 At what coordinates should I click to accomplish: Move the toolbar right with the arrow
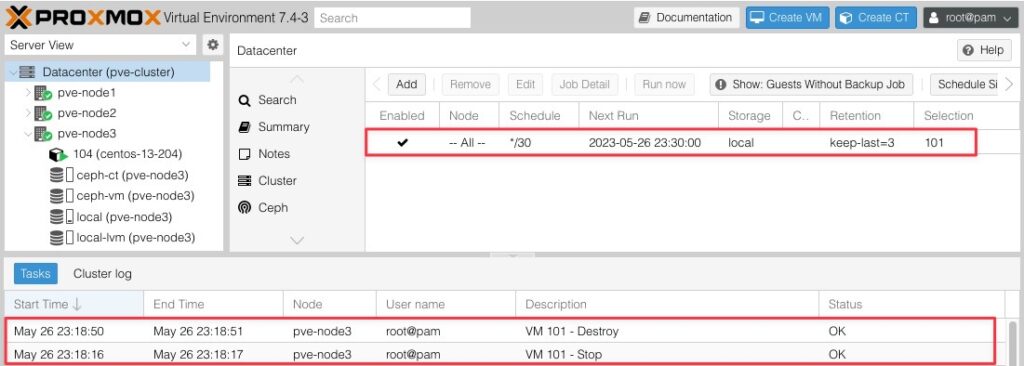coord(1010,84)
